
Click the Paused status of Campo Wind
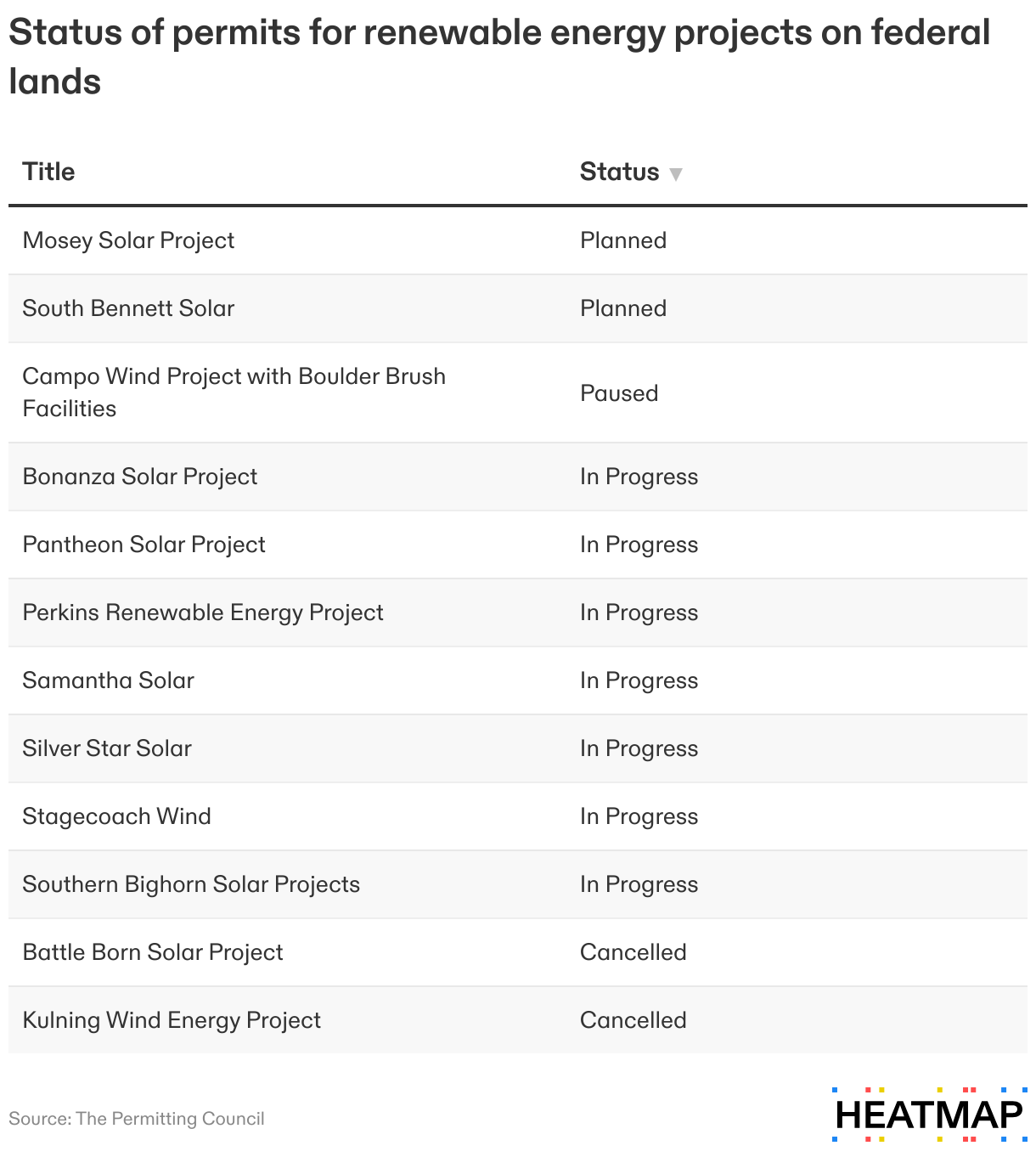[x=619, y=393]
